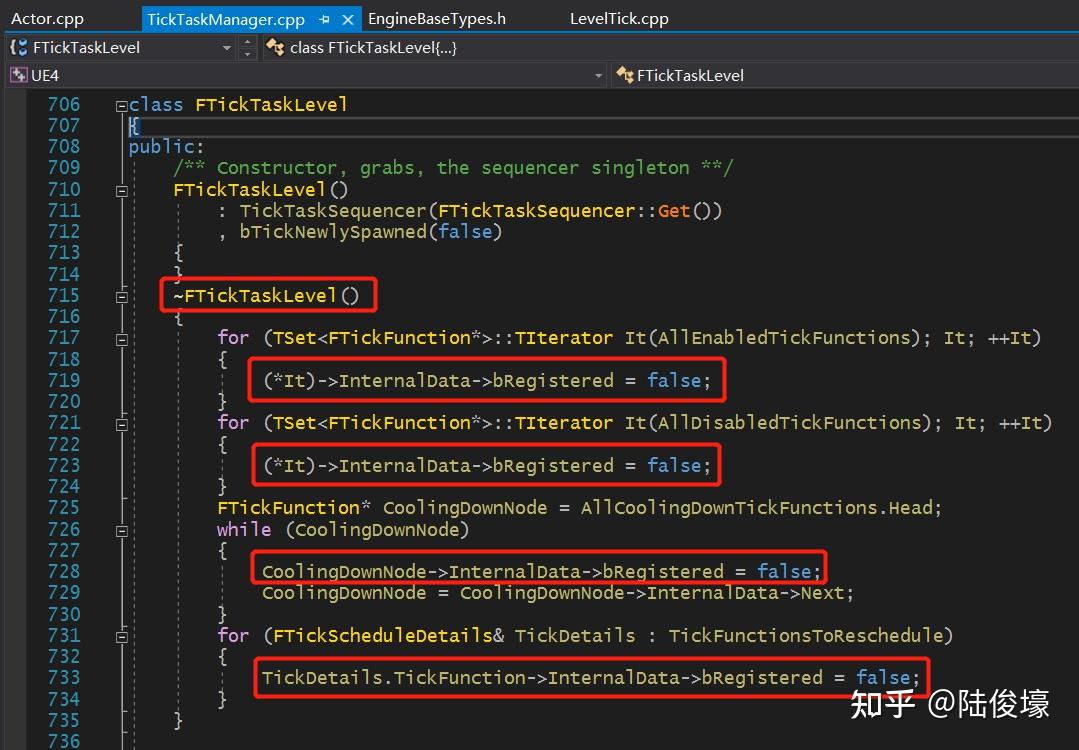Collapse the constructor fold at line 710

(x=121, y=189)
